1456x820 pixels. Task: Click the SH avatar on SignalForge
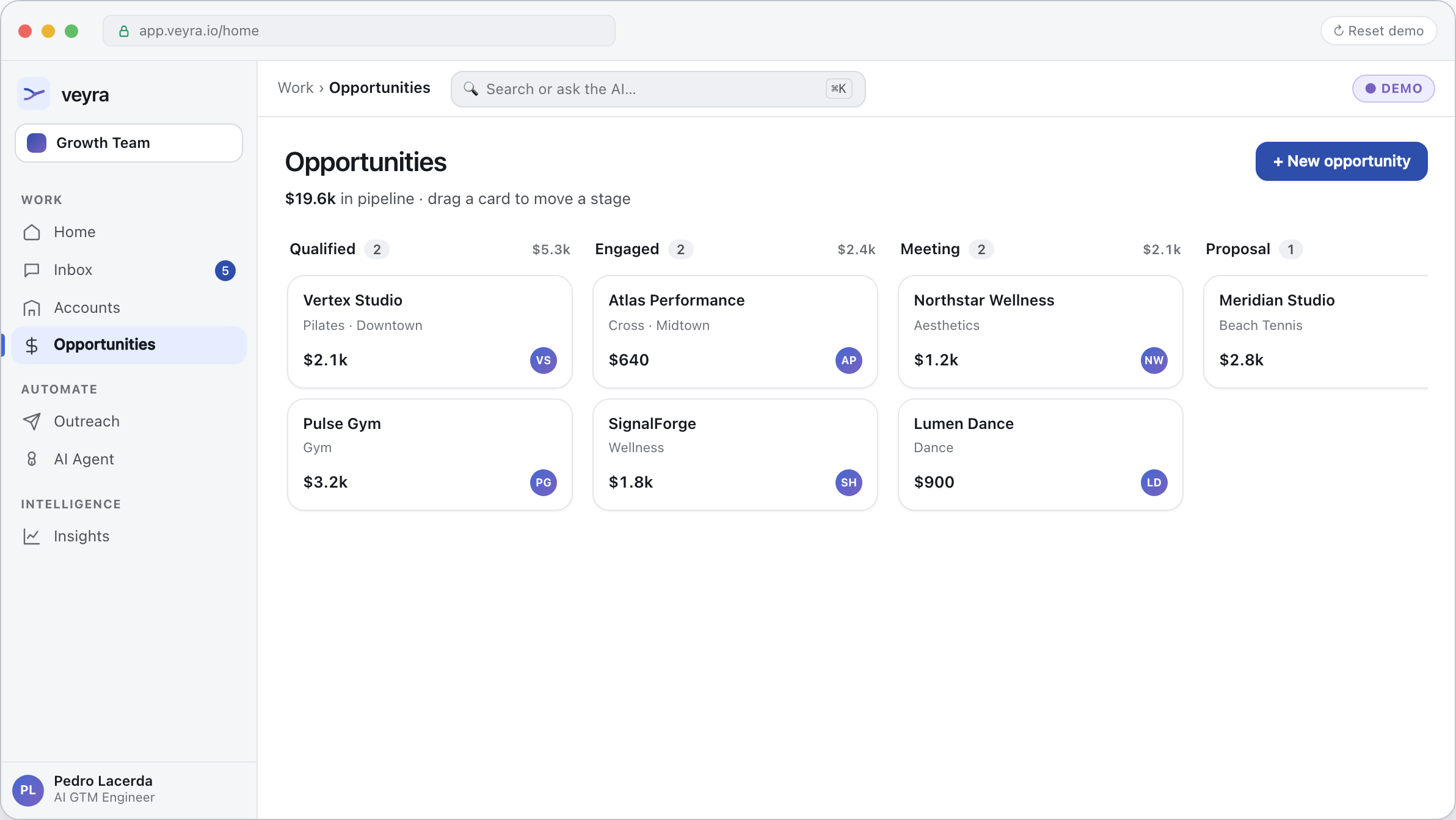(x=849, y=483)
